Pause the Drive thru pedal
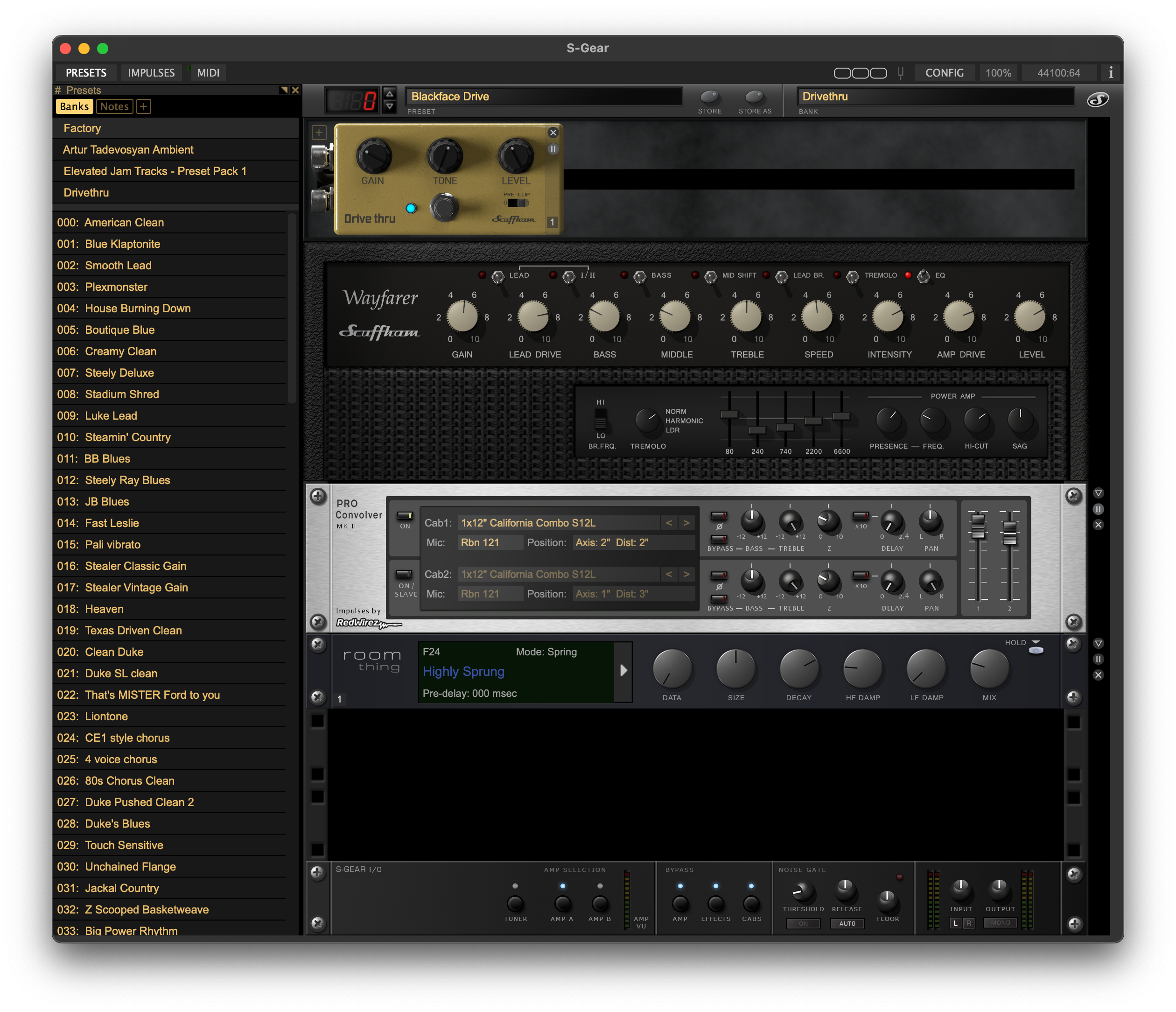 (553, 149)
